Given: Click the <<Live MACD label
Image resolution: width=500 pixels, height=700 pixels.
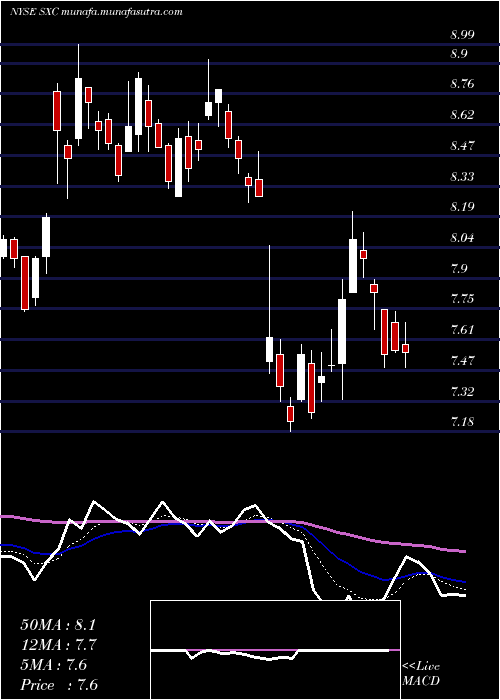Looking at the screenshot, I should [x=421, y=674].
